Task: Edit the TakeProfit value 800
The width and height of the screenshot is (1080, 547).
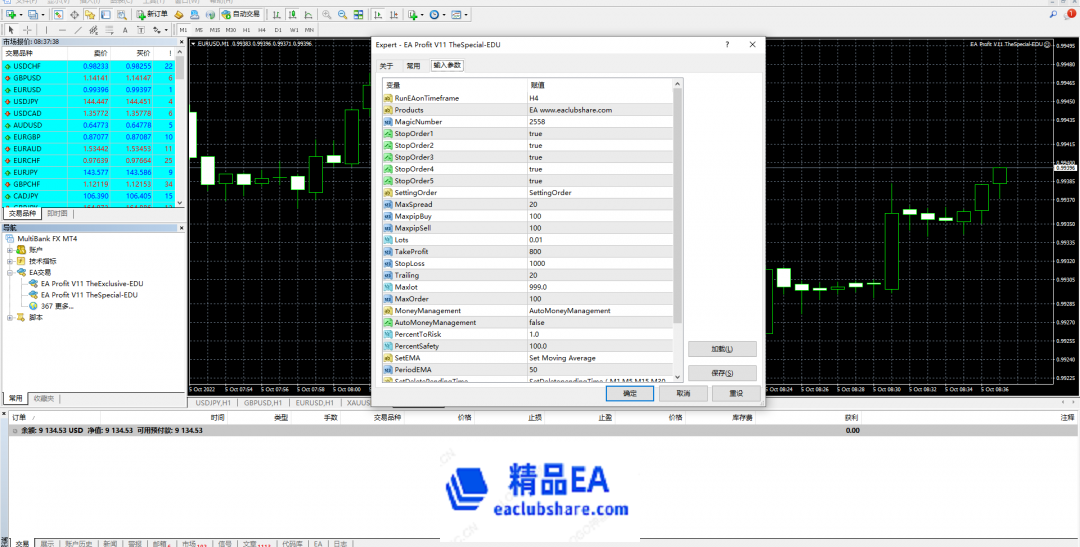Action: 599,251
